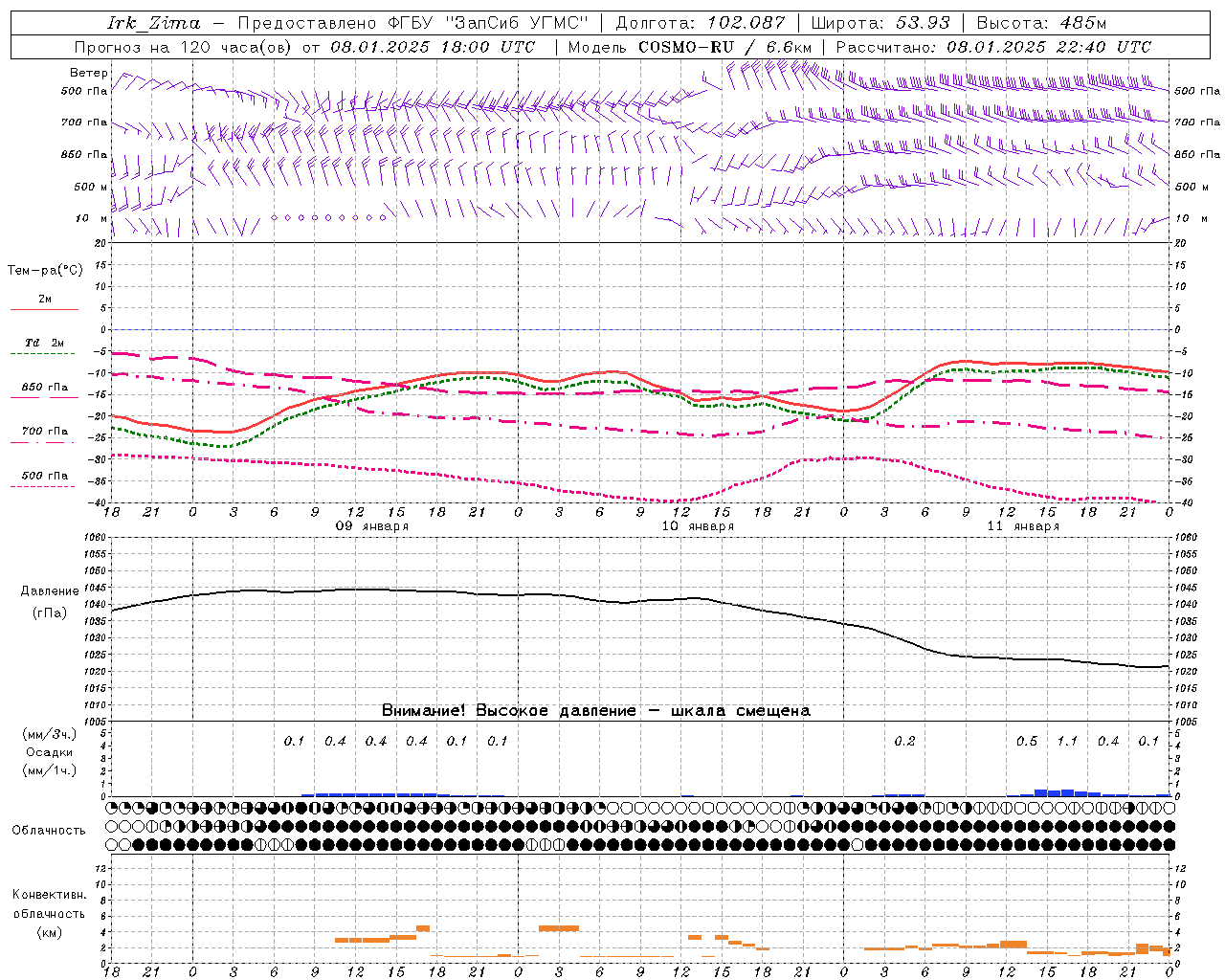
Task: Click the 2м temperature legend entry
Action: (45, 299)
